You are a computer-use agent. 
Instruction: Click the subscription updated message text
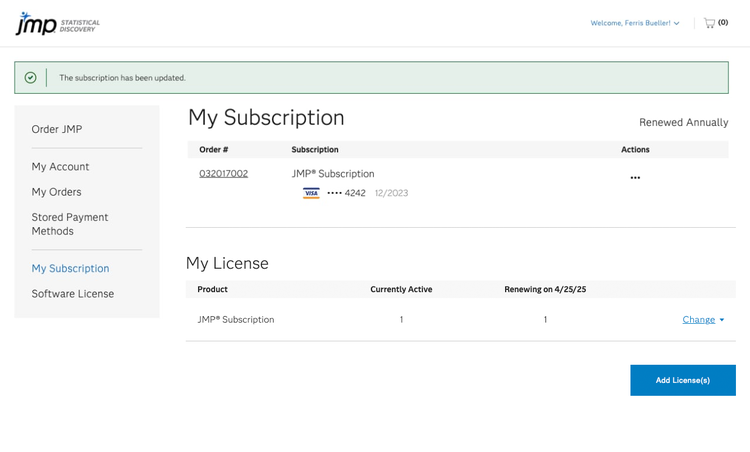click(x=122, y=78)
